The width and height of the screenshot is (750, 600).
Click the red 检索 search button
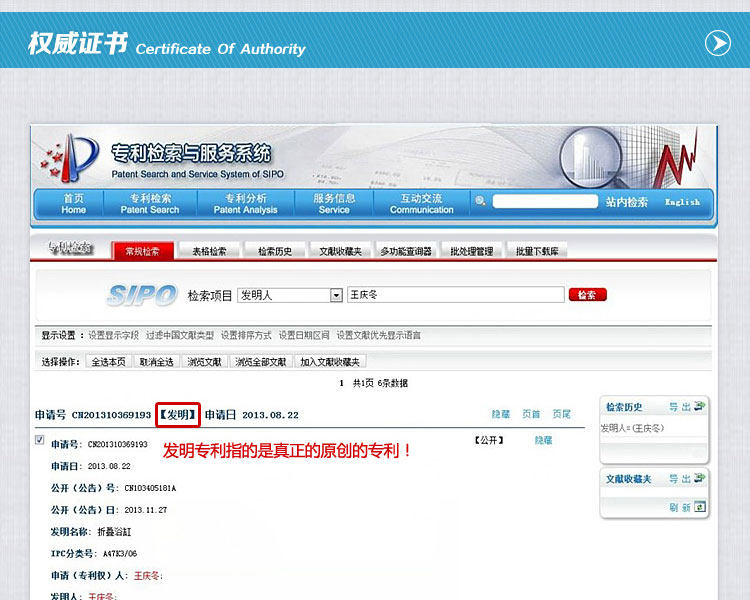point(587,295)
